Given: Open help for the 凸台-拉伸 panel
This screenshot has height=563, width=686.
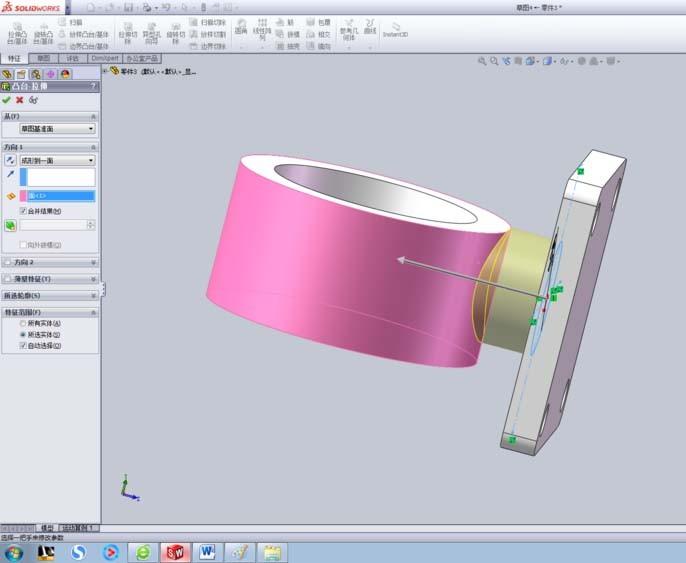Looking at the screenshot, I should [93, 86].
